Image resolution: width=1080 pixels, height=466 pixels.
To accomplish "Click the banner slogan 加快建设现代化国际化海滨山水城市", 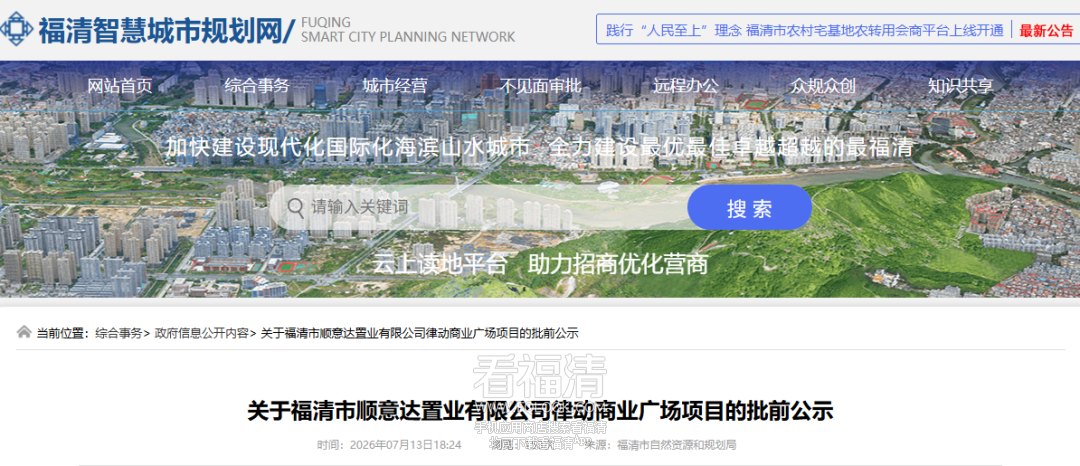I will (x=348, y=147).
